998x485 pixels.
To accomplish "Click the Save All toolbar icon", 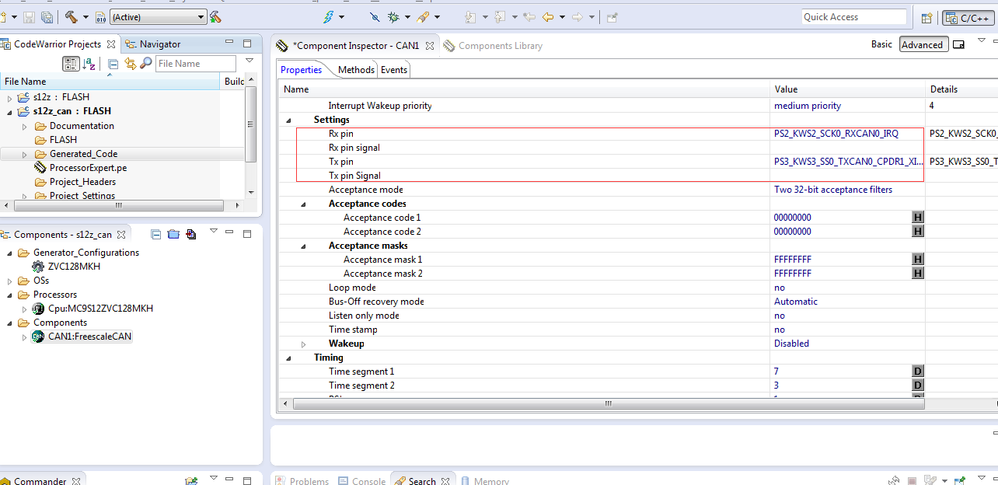I will point(46,17).
